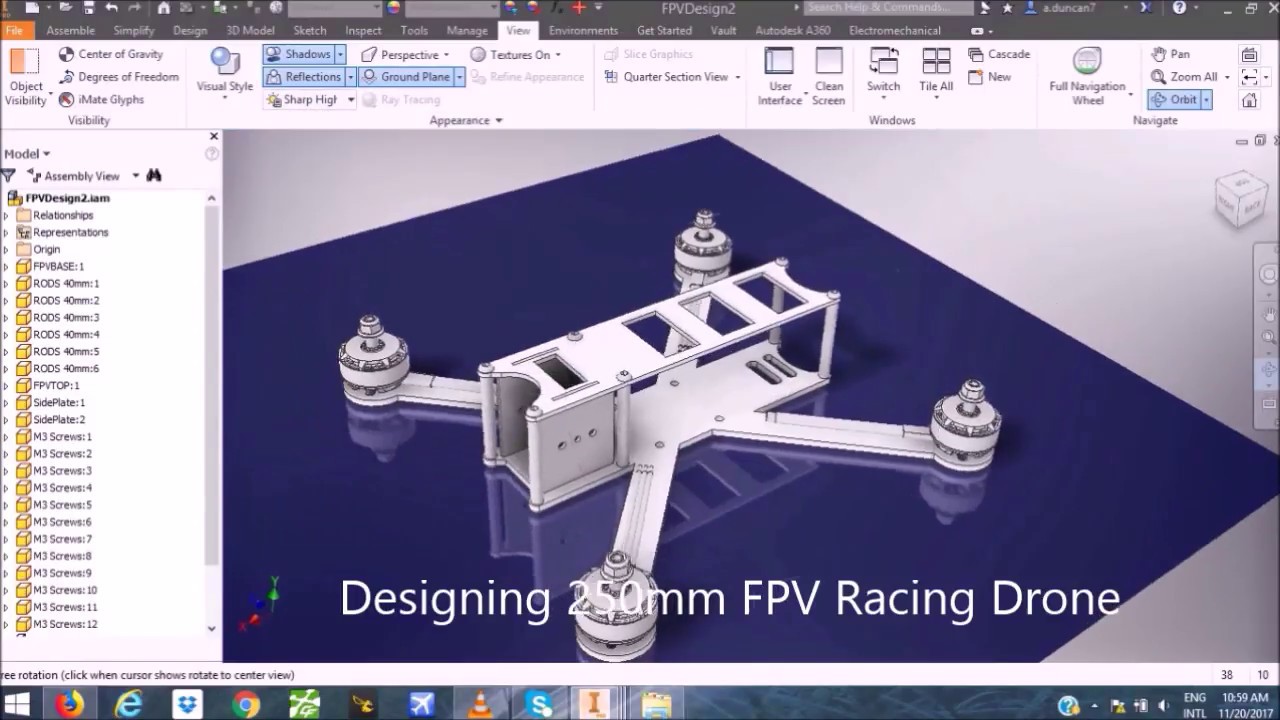Click the ViewCube in the viewport
Image resolution: width=1280 pixels, height=720 pixels.
pyautogui.click(x=1239, y=199)
